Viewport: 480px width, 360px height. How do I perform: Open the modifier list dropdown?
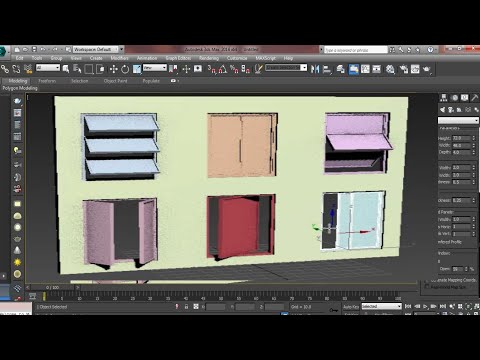pyautogui.click(x=458, y=120)
